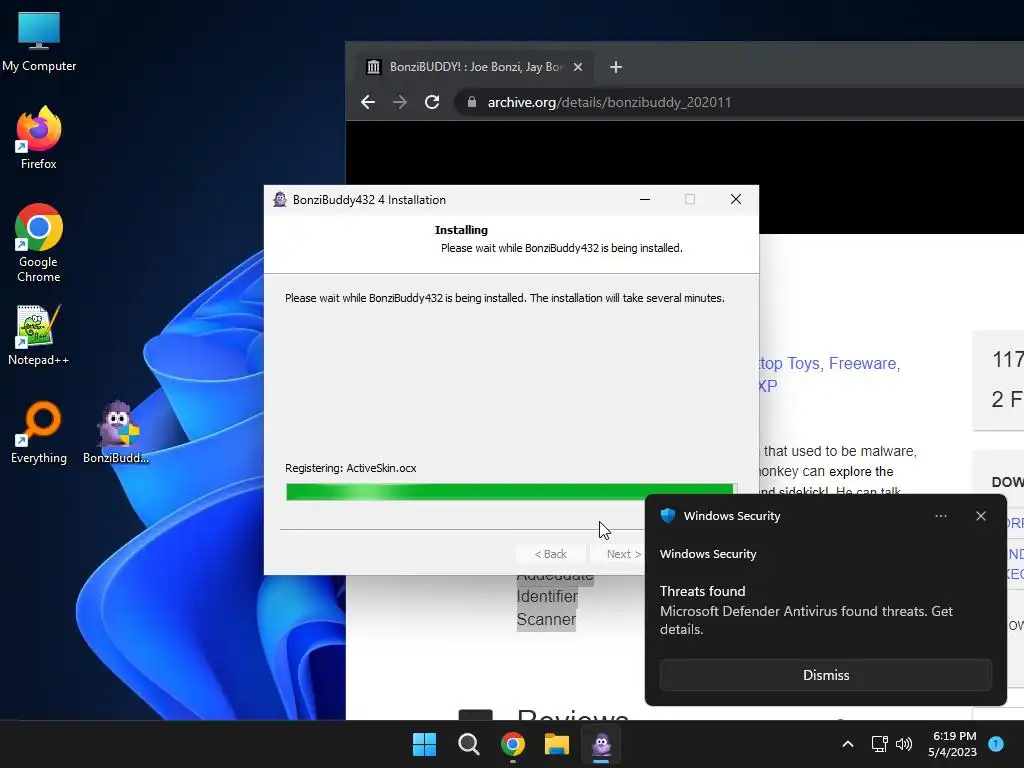Open the My Computer desktop icon
Screen dimensions: 1024x768
pyautogui.click(x=39, y=42)
